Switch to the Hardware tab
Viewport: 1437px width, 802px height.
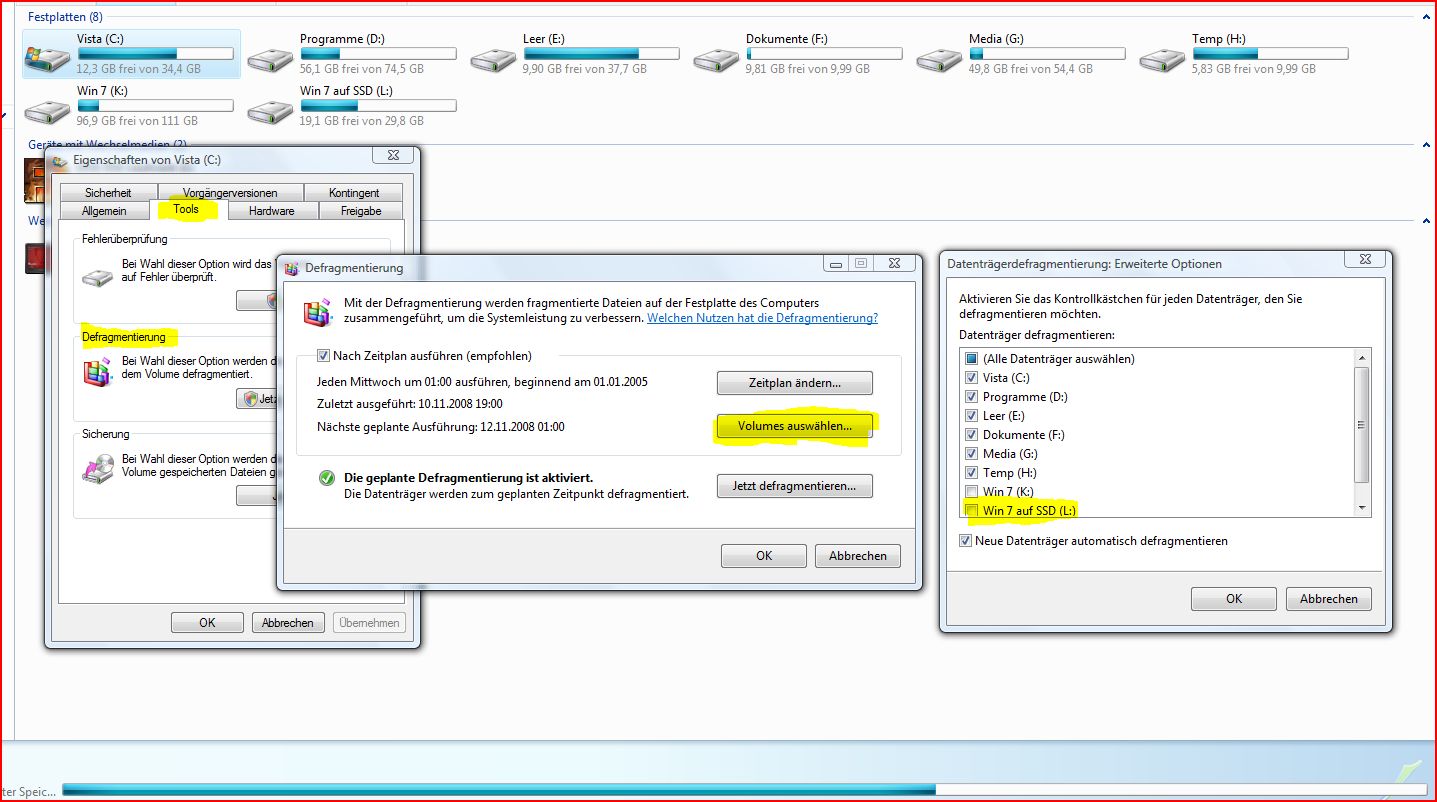tap(272, 211)
